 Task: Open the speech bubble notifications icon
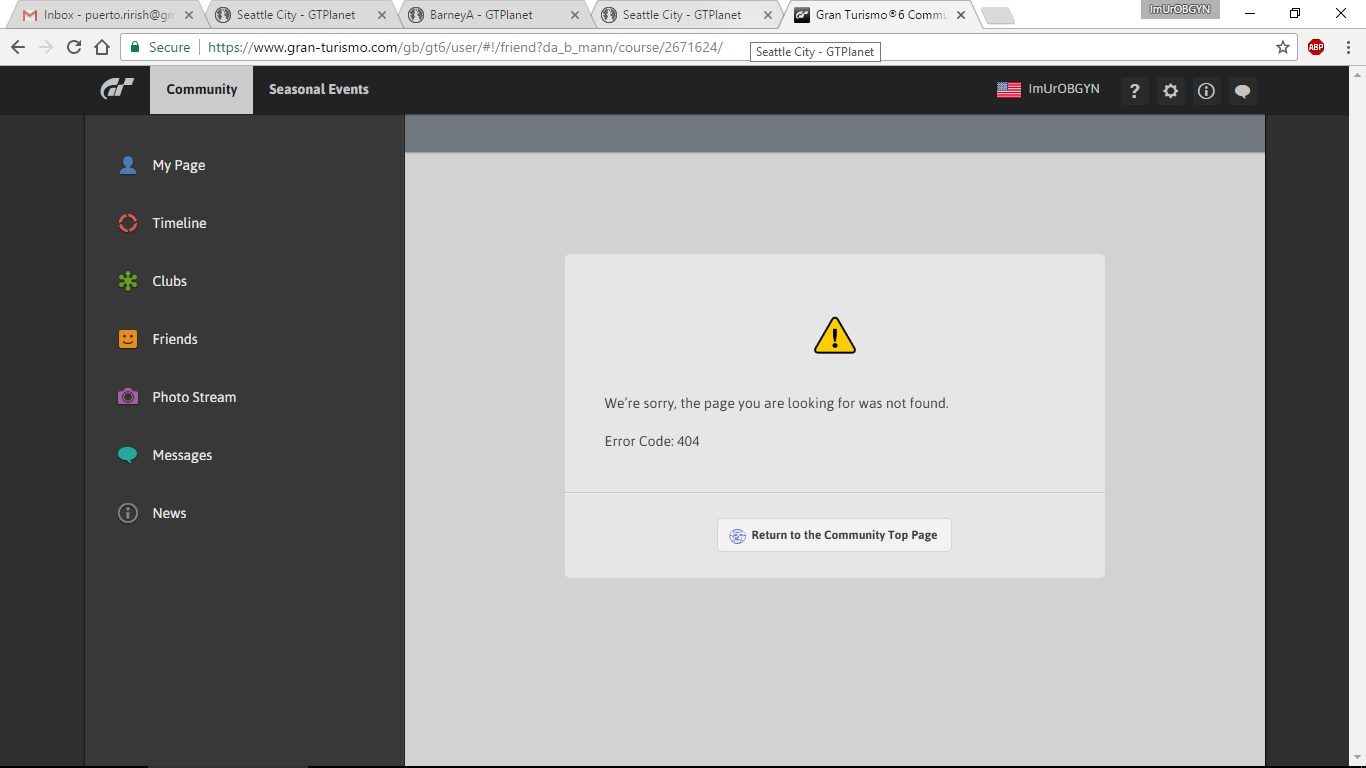point(1242,91)
